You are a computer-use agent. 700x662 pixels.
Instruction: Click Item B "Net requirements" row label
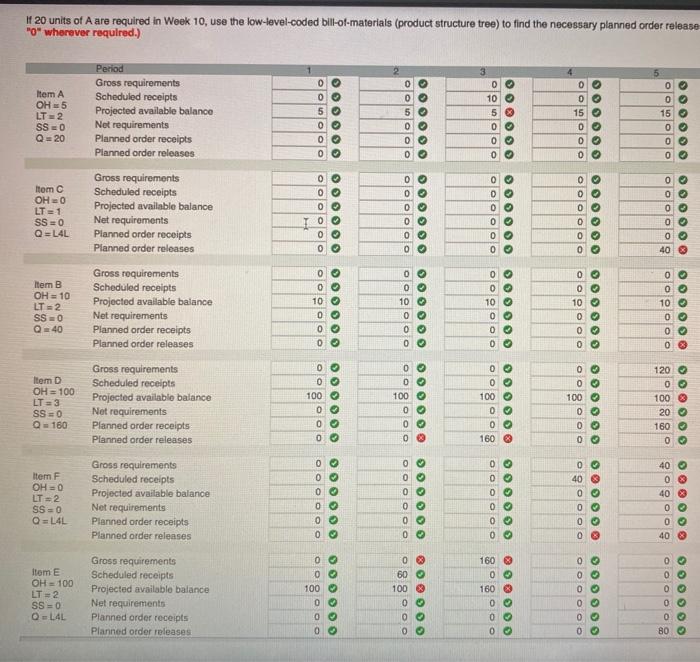tap(130, 316)
